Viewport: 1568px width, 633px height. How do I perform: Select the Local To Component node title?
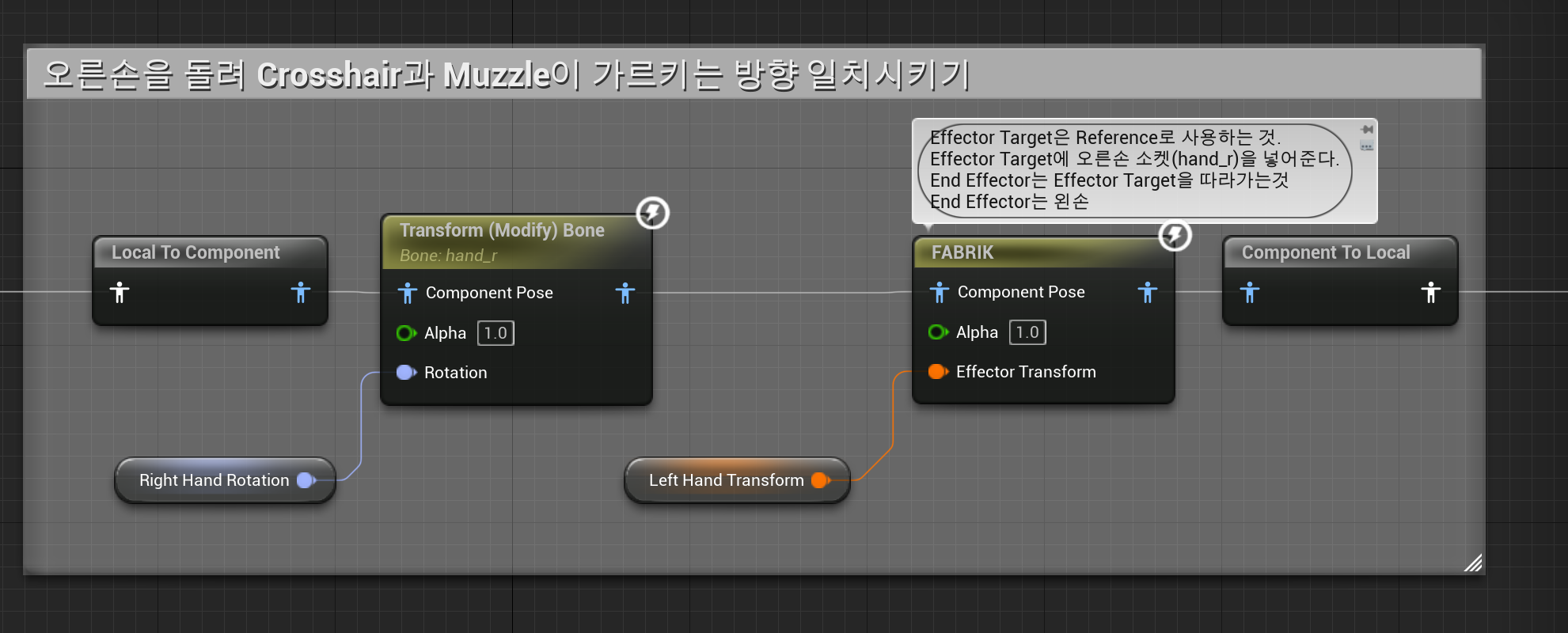[196, 252]
